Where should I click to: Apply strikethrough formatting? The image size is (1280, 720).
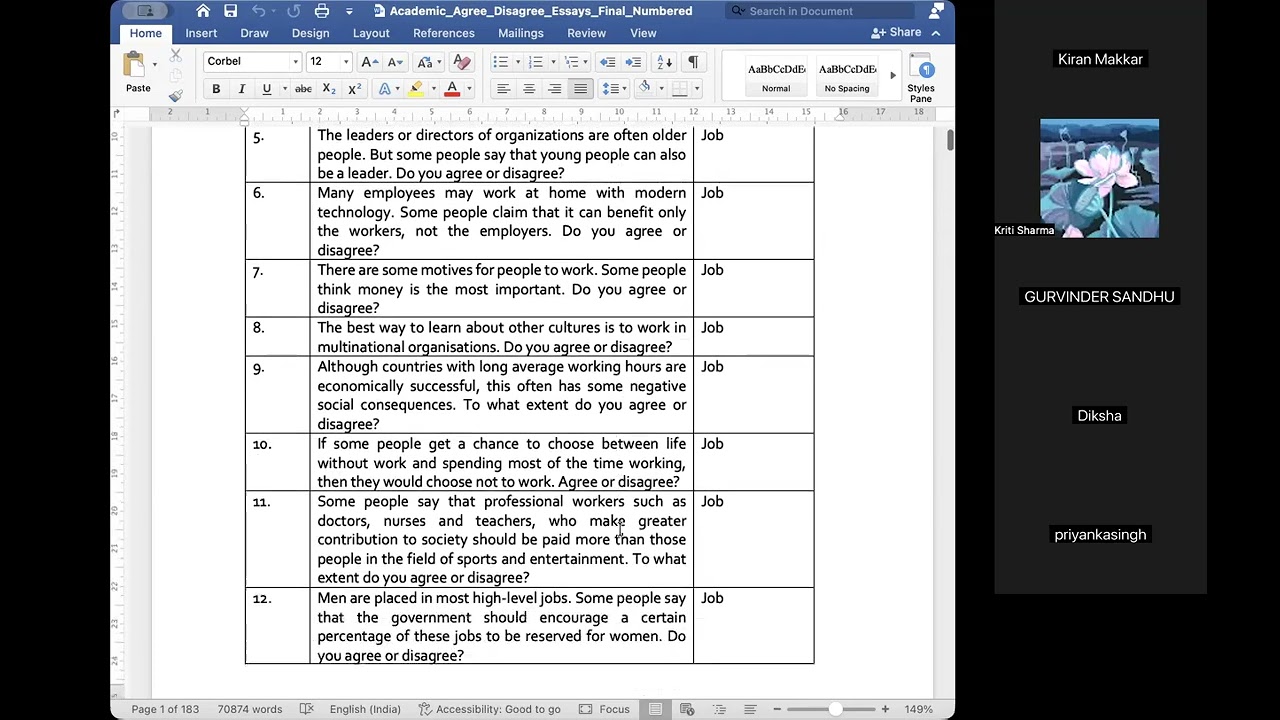pos(303,89)
